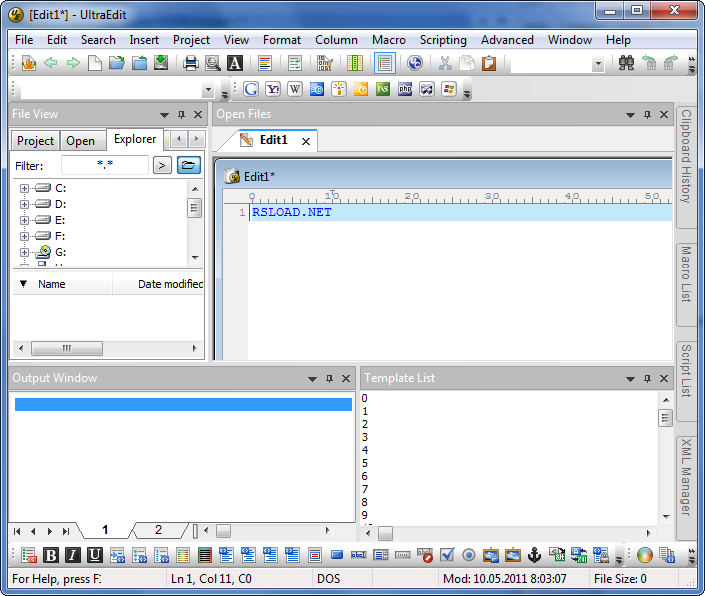The height and width of the screenshot is (596, 705).
Task: Click the RSLOAD.NET text line in editor
Action: click(x=292, y=212)
